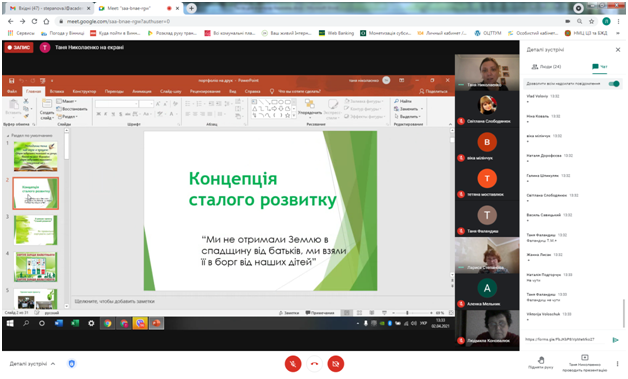Turn off camera in Meet controls
The width and height of the screenshot is (628, 379).
(x=336, y=364)
